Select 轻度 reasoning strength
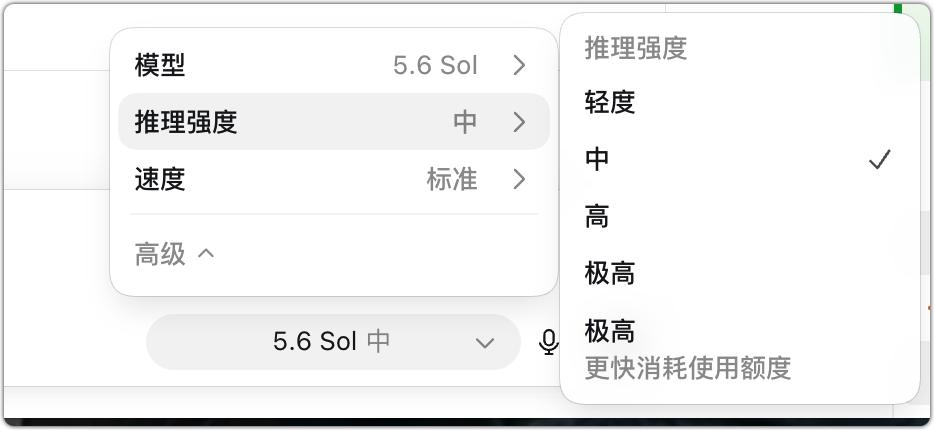The height and width of the screenshot is (430, 934). [x=740, y=102]
